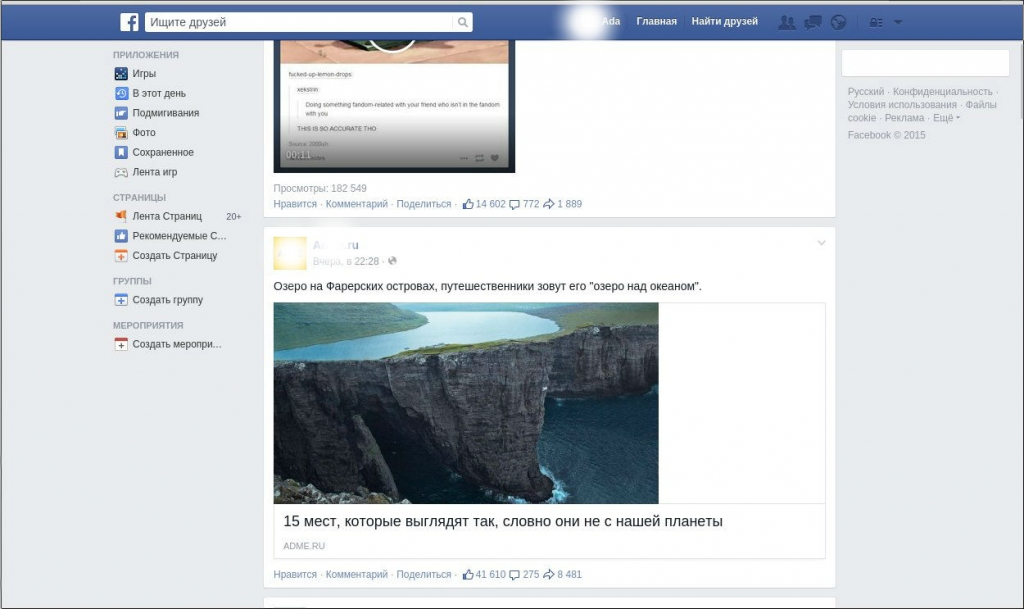Click the globe audience icon beside Вчера, в 22:28
1024x609 pixels.
point(392,261)
